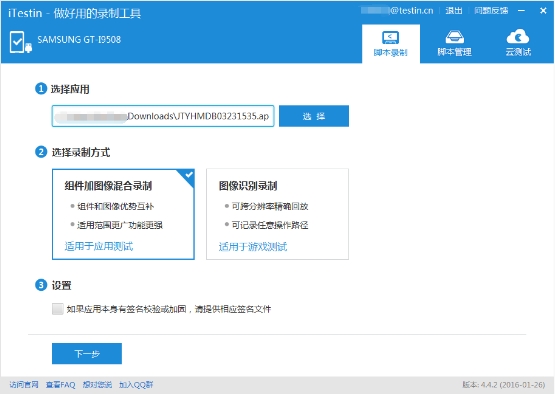The image size is (555, 394).
Task: Select 组件加图像混合录制 recording mode
Action: 123,214
